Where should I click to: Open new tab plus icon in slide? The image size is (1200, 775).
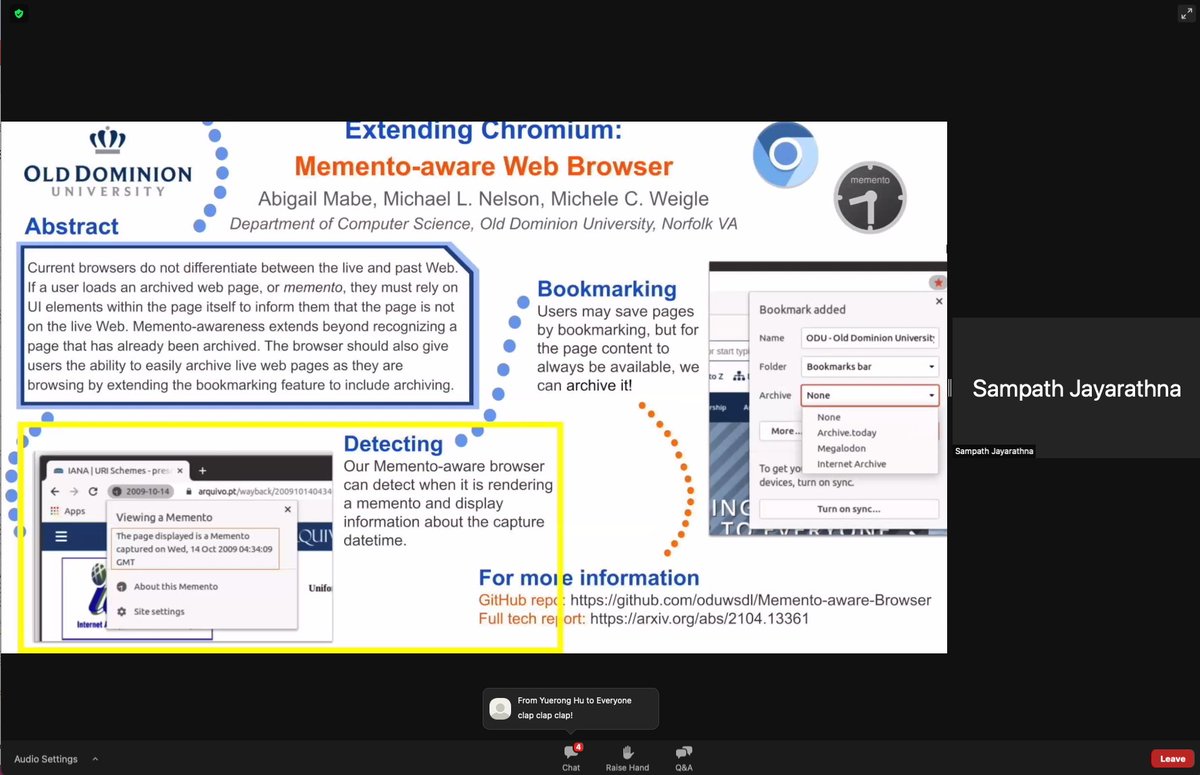tap(202, 469)
